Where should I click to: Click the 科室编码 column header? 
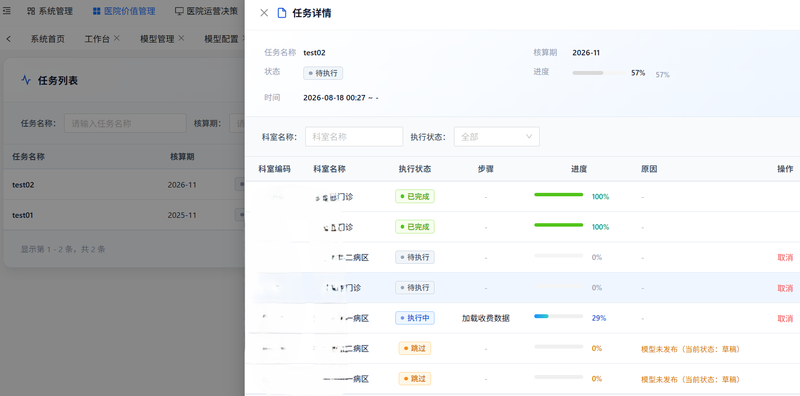[274, 169]
